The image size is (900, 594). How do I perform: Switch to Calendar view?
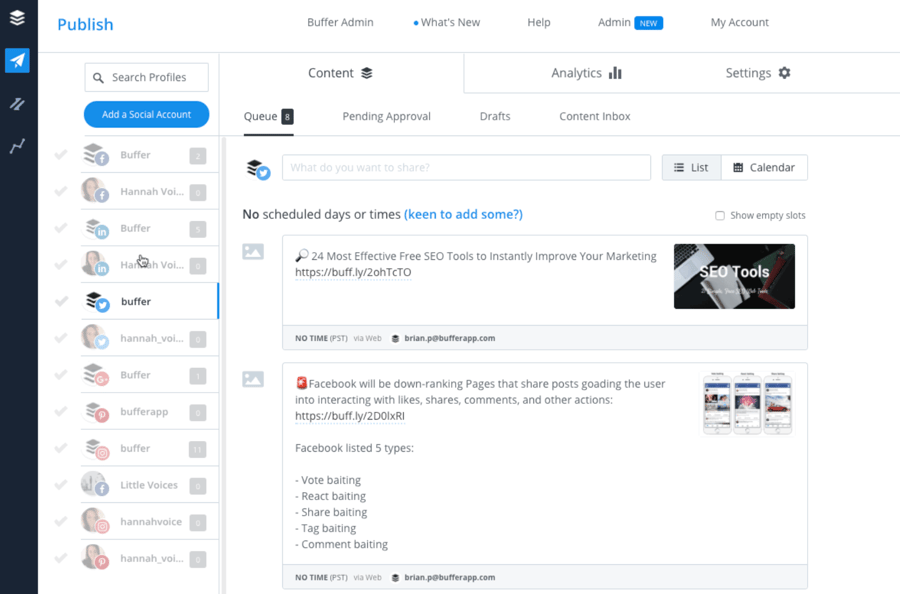click(x=764, y=168)
